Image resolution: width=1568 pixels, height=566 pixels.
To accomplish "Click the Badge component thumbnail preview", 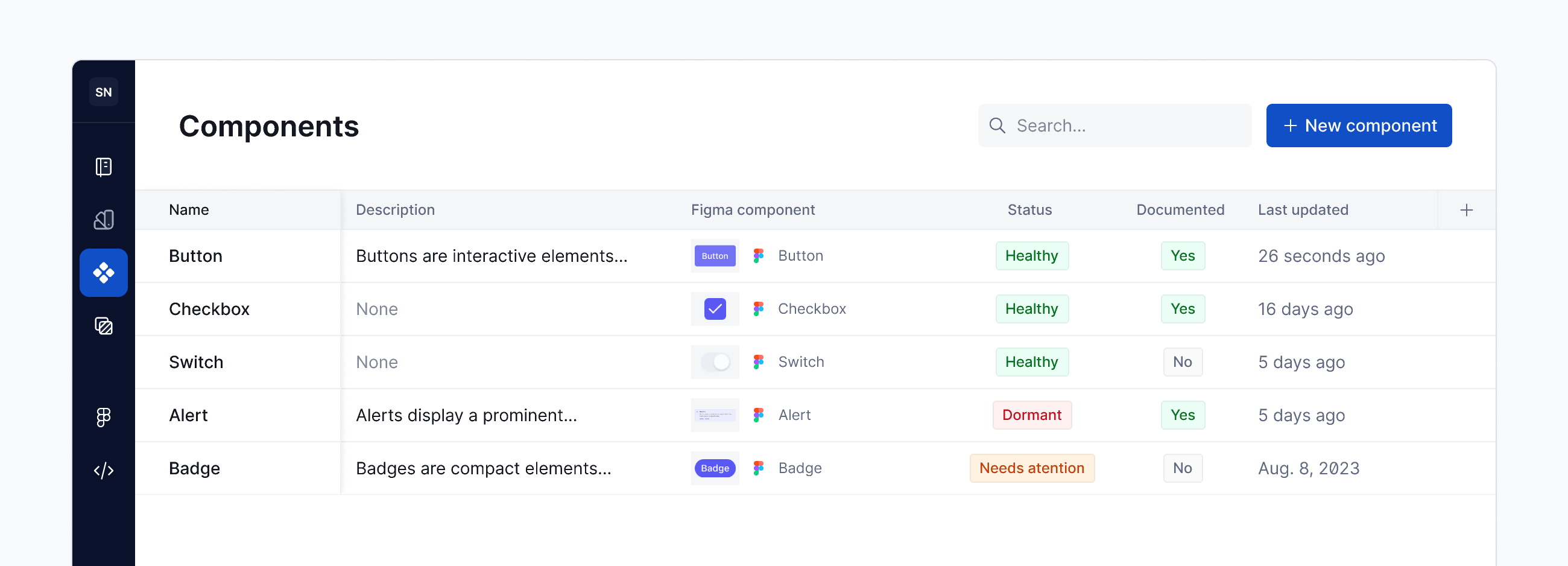I will (715, 468).
